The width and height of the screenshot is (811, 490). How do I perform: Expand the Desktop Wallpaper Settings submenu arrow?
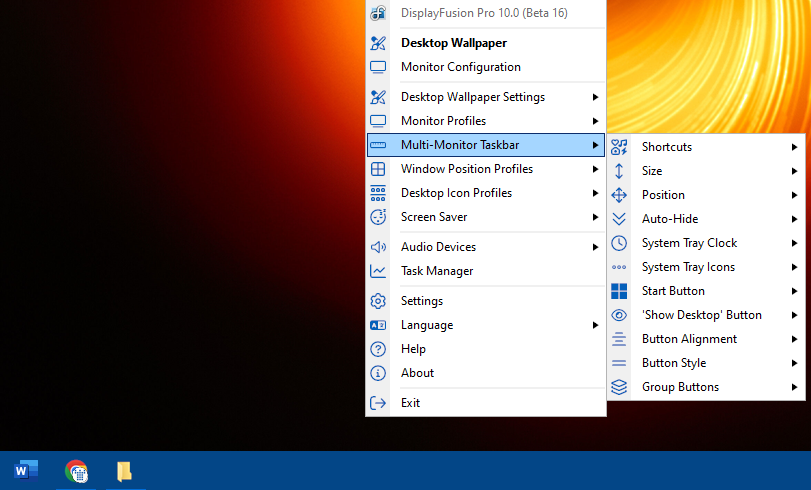point(595,97)
